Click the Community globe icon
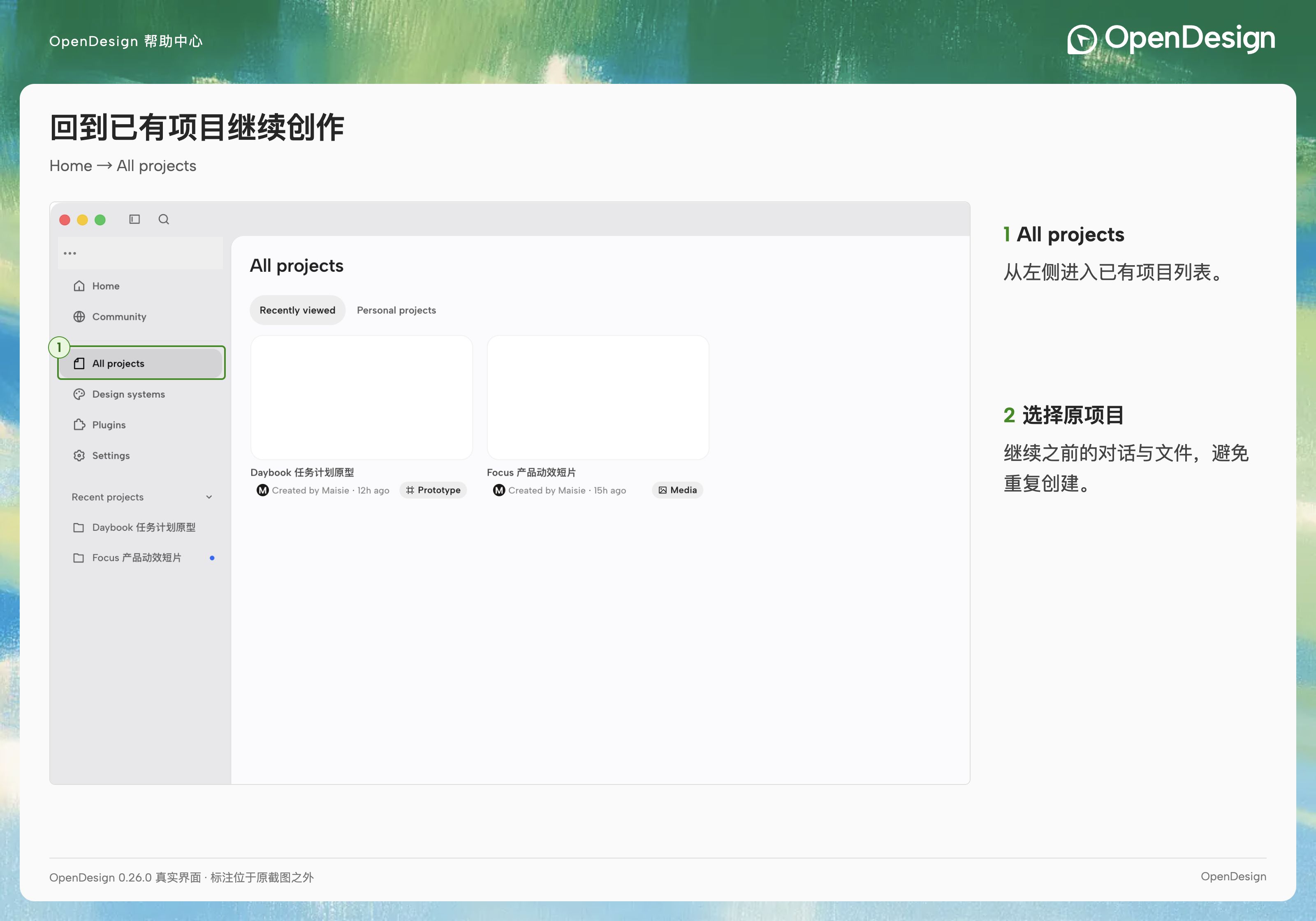 point(79,317)
